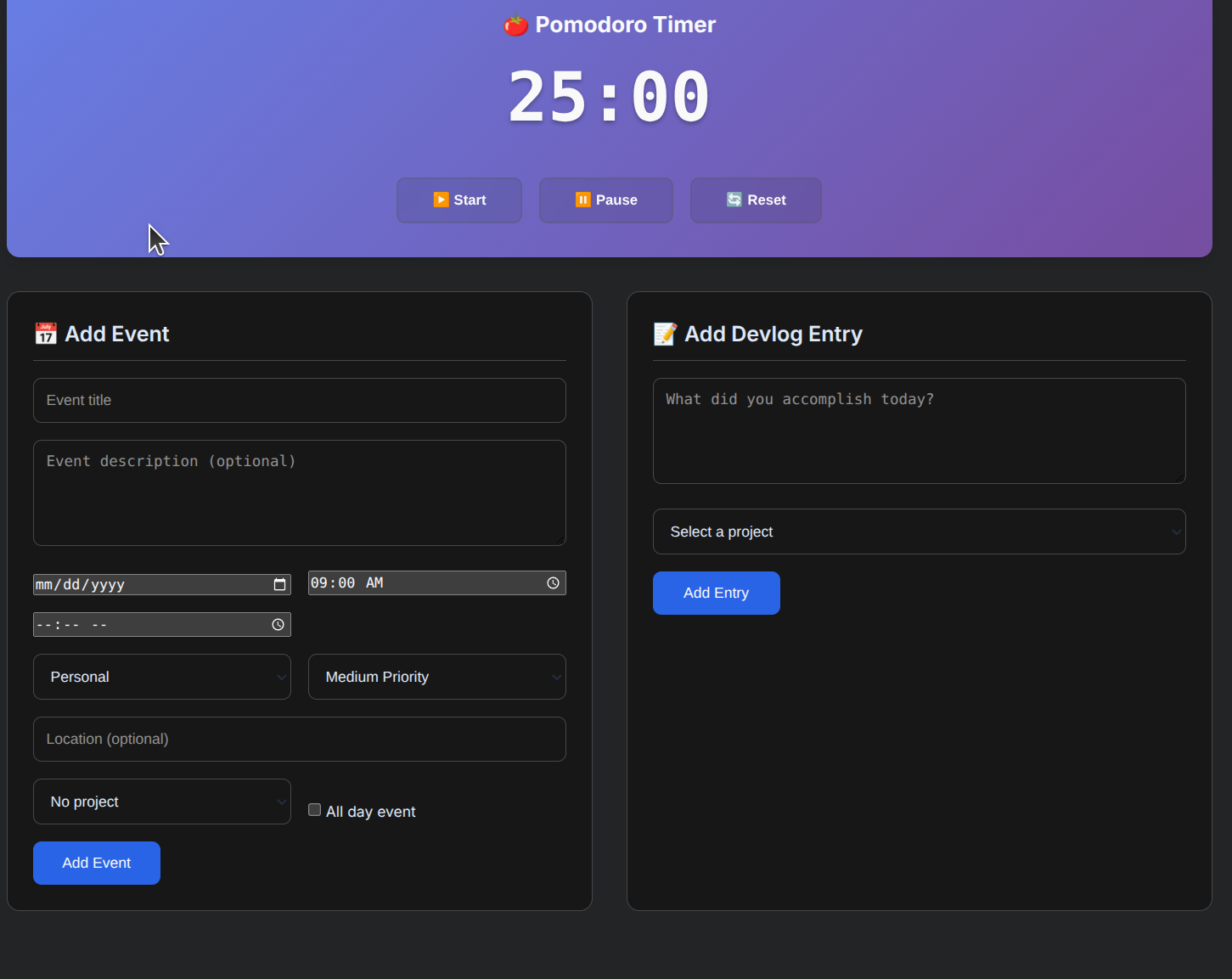The height and width of the screenshot is (979, 1232).
Task: Click the Add Devlog Entry heading
Action: 758,334
